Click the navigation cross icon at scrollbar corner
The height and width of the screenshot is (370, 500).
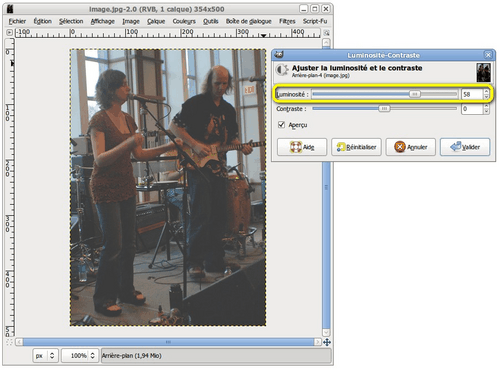327,342
